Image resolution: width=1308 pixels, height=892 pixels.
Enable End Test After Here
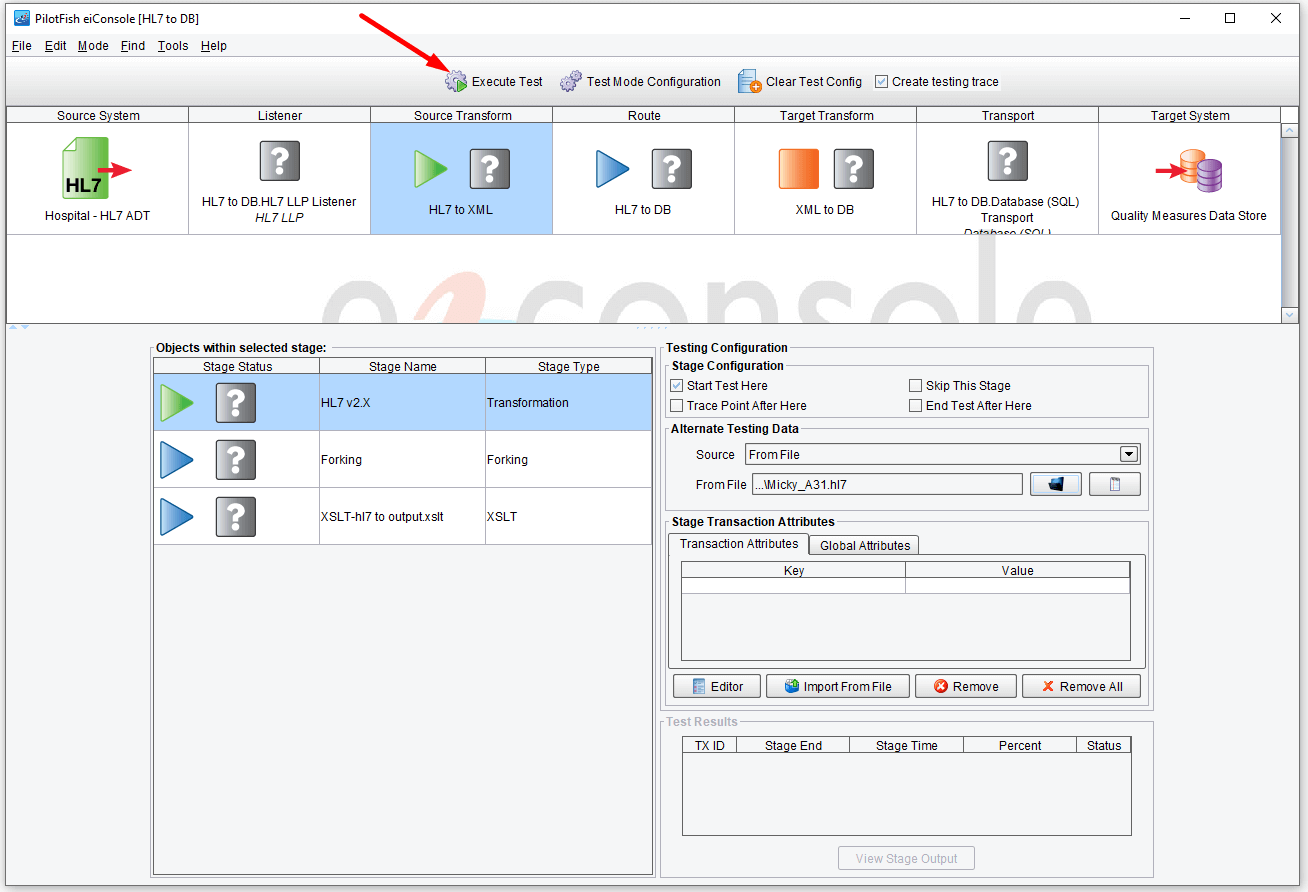click(x=916, y=406)
